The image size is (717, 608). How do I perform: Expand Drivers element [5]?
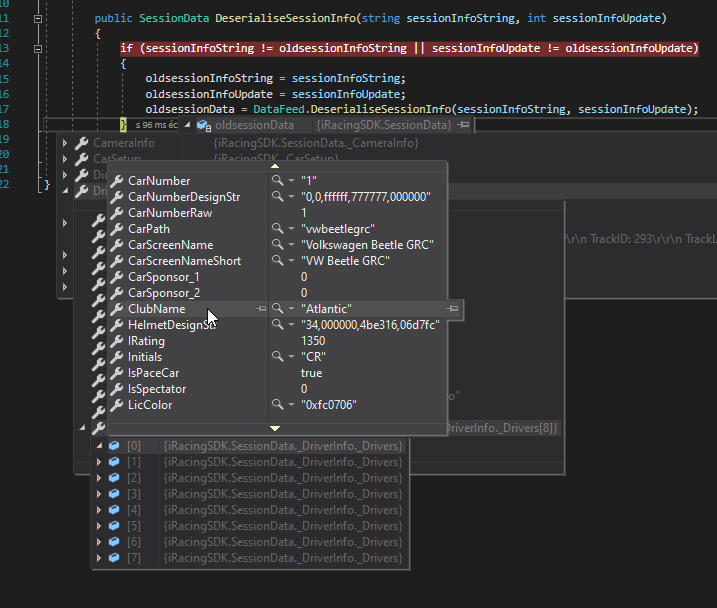click(99, 526)
